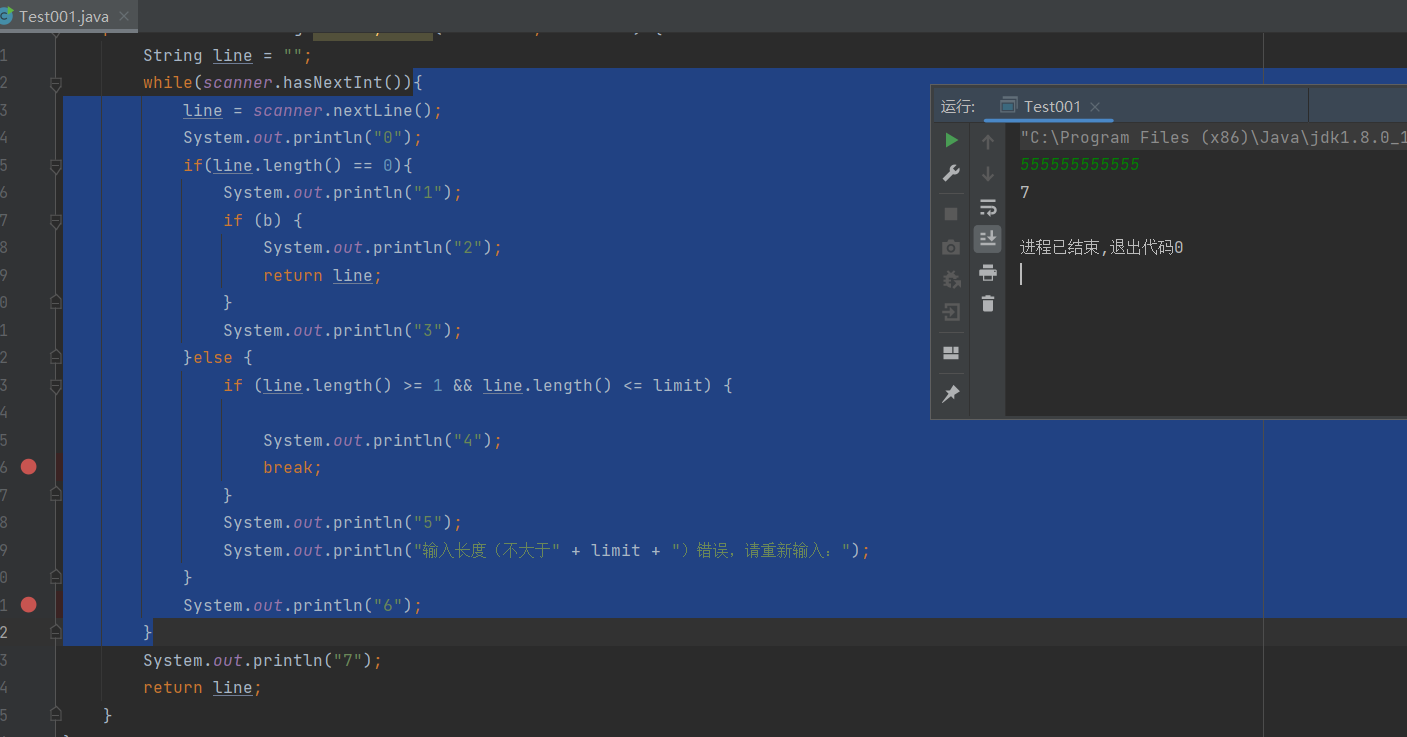Image resolution: width=1407 pixels, height=737 pixels.
Task: Click the System.out.println("1"); statement
Action: tap(343, 193)
